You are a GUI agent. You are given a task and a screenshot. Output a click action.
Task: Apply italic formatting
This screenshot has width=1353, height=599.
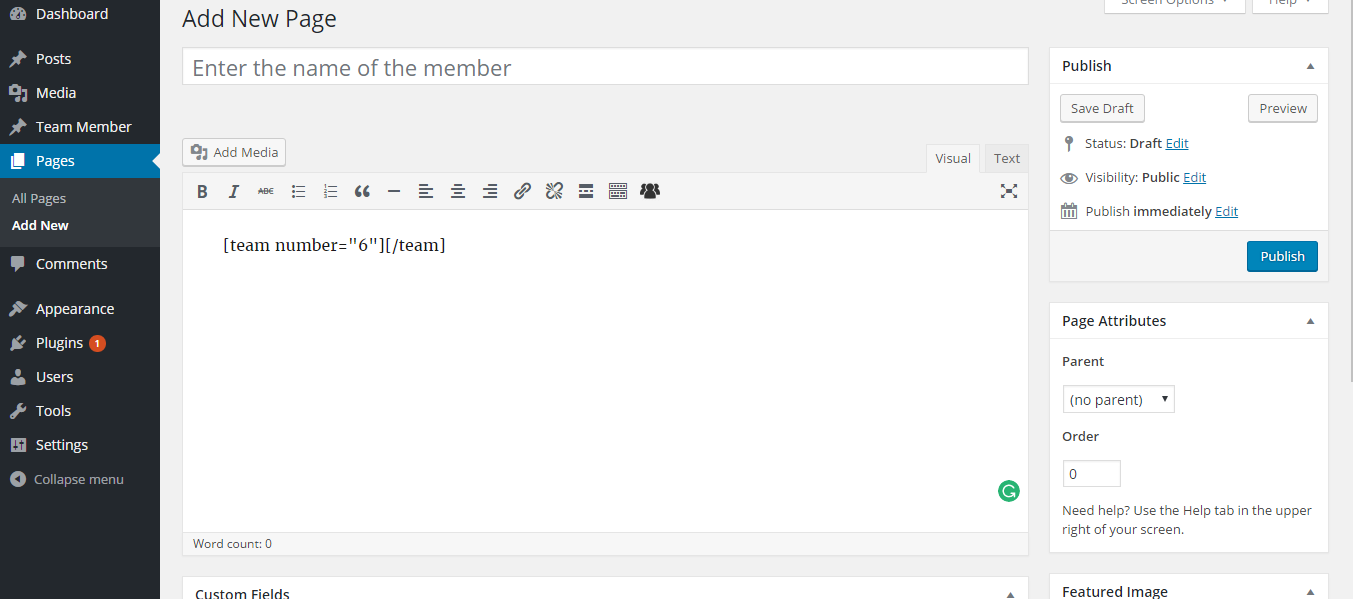[234, 191]
